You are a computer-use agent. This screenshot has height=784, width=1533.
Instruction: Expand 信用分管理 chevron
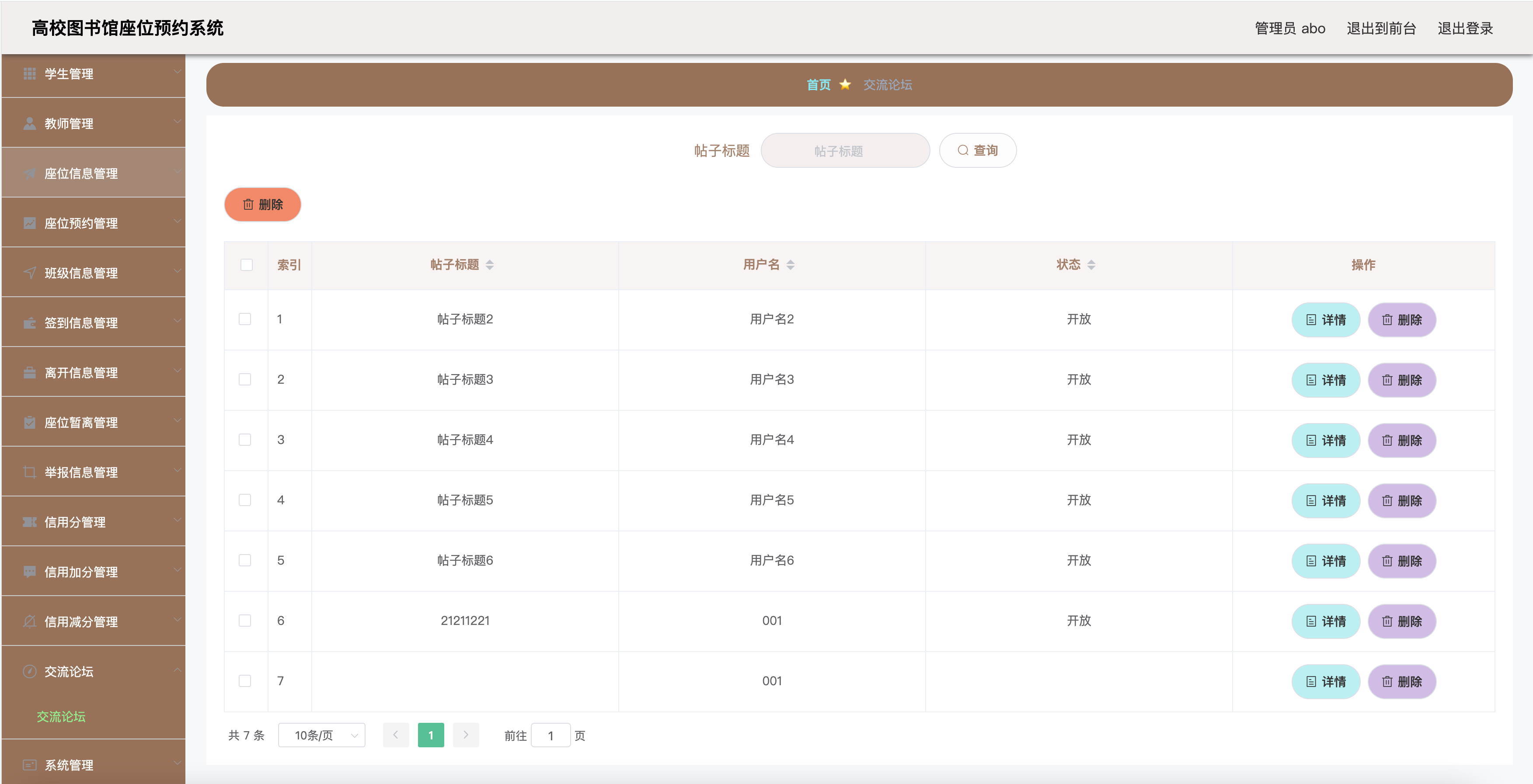pyautogui.click(x=177, y=520)
